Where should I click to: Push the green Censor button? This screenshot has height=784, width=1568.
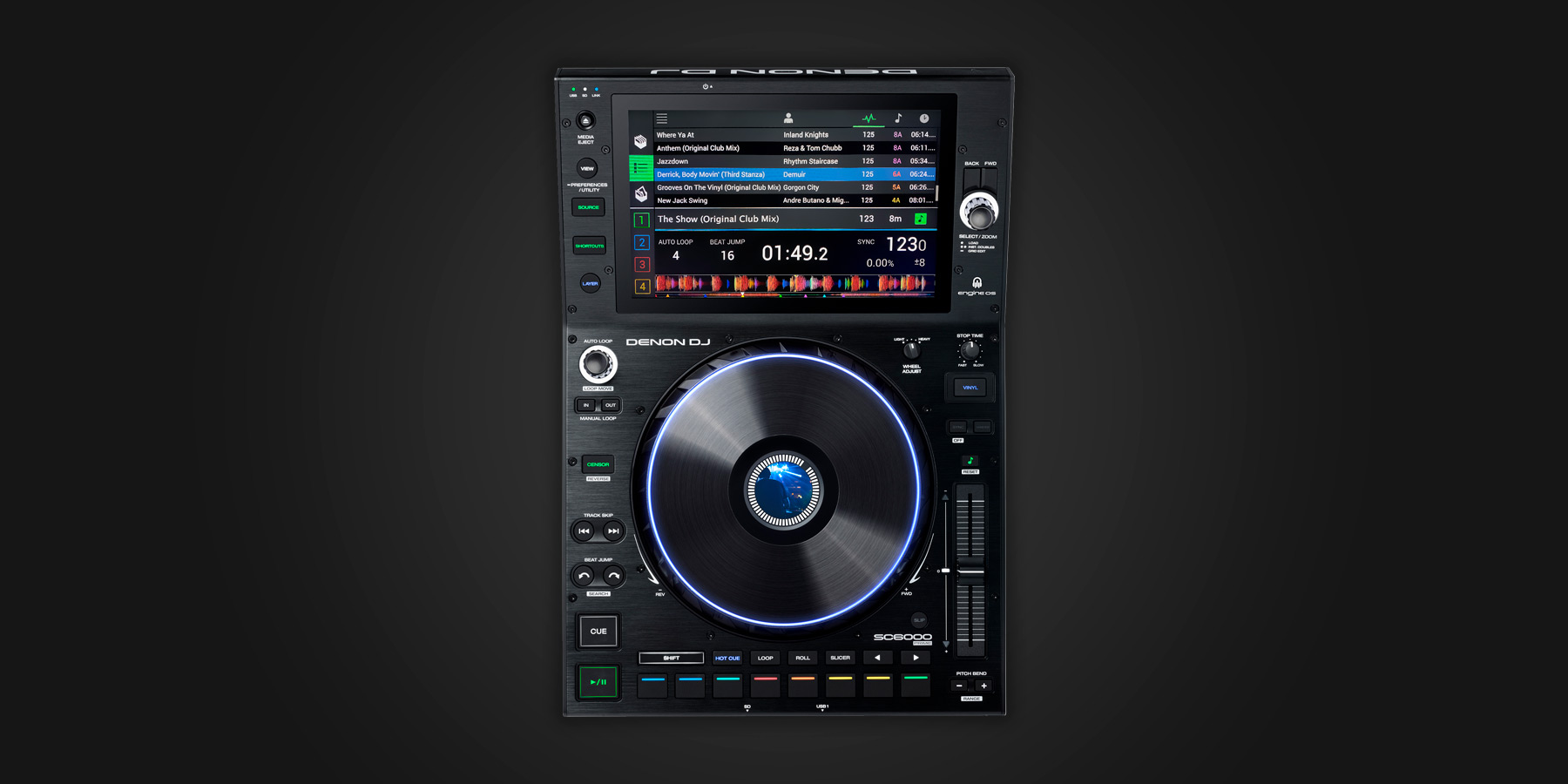tap(598, 464)
